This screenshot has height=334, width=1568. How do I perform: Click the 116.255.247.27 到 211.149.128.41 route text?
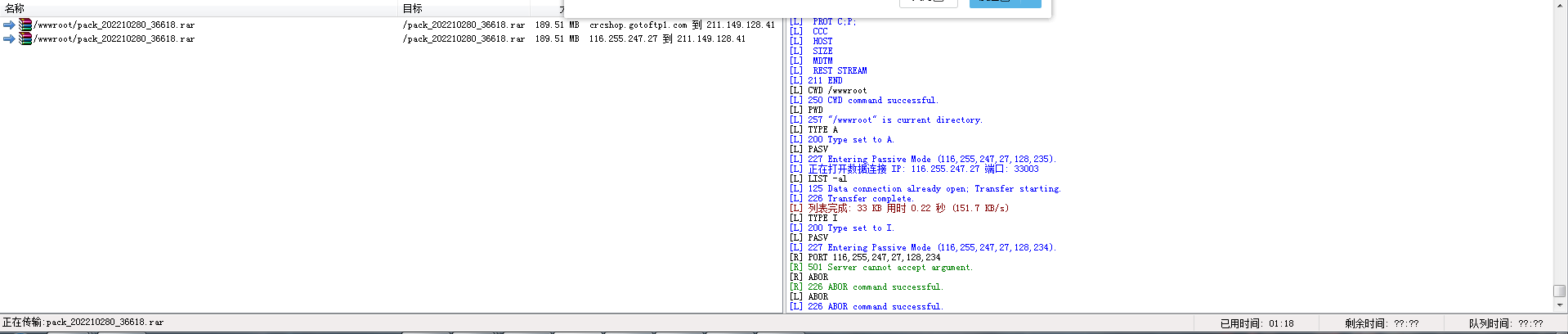pos(667,39)
